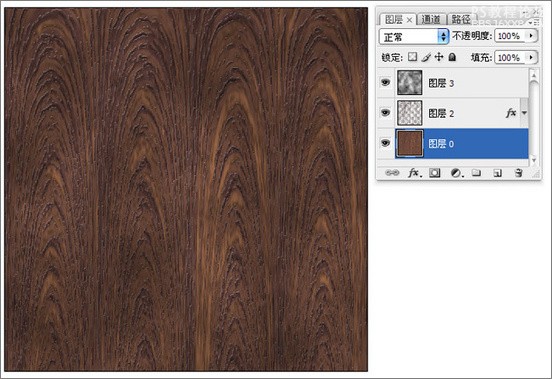Create a new layer
Image resolution: width=552 pixels, height=379 pixels.
(x=497, y=173)
